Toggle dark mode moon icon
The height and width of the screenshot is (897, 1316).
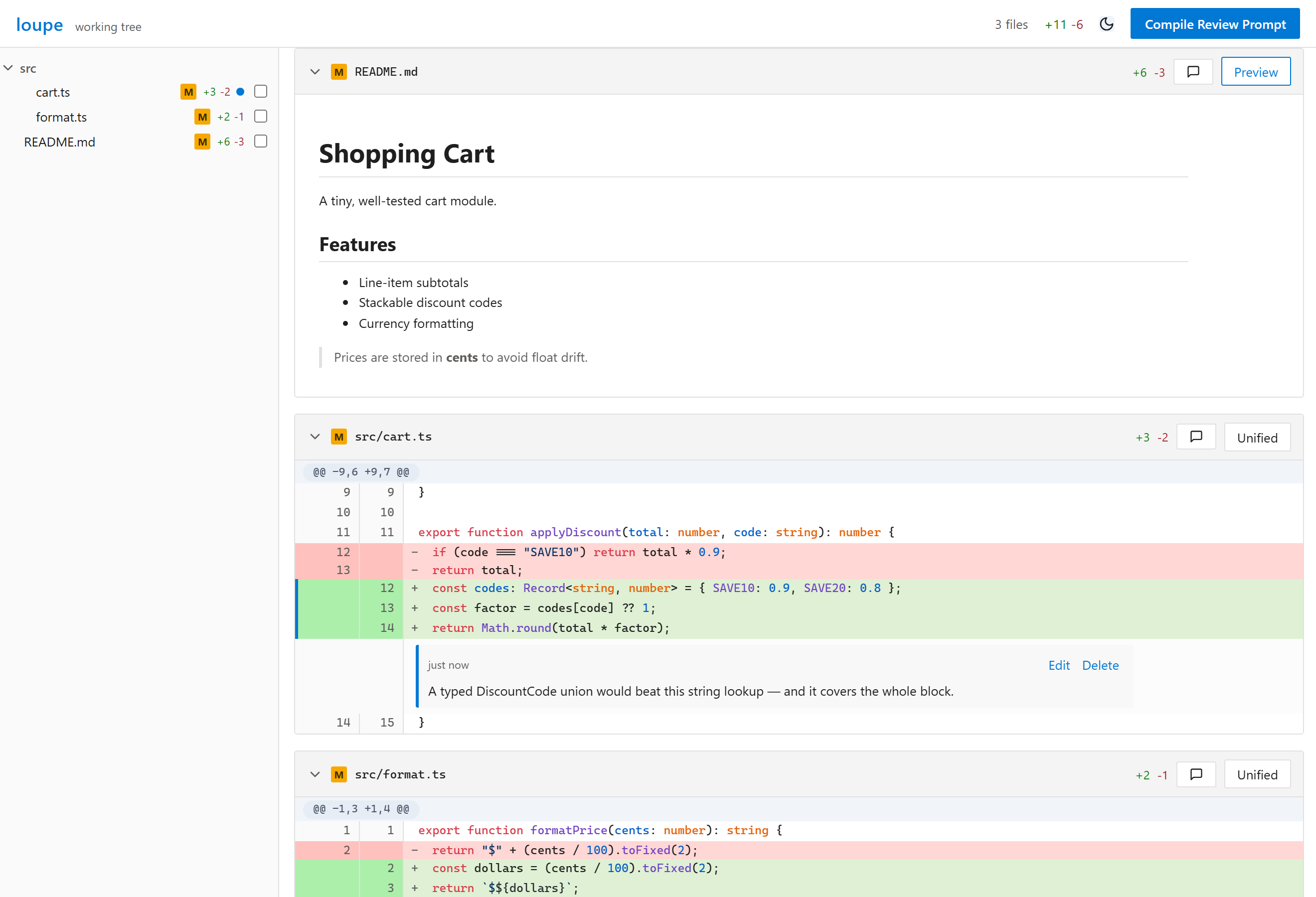coord(1106,24)
